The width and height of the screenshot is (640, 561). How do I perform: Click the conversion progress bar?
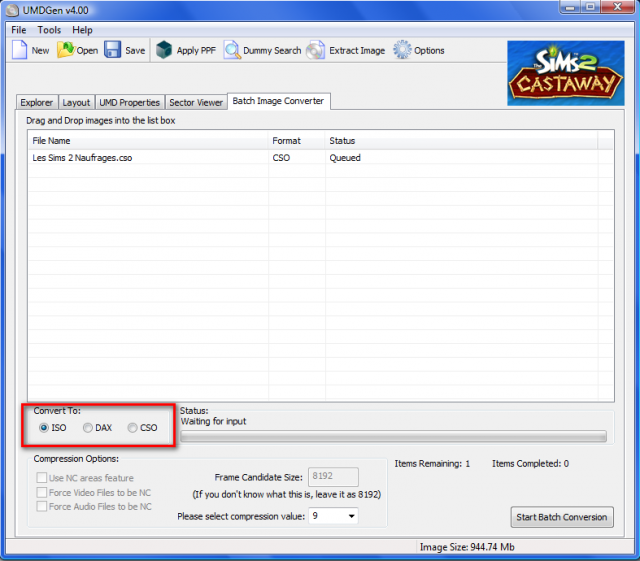point(393,436)
